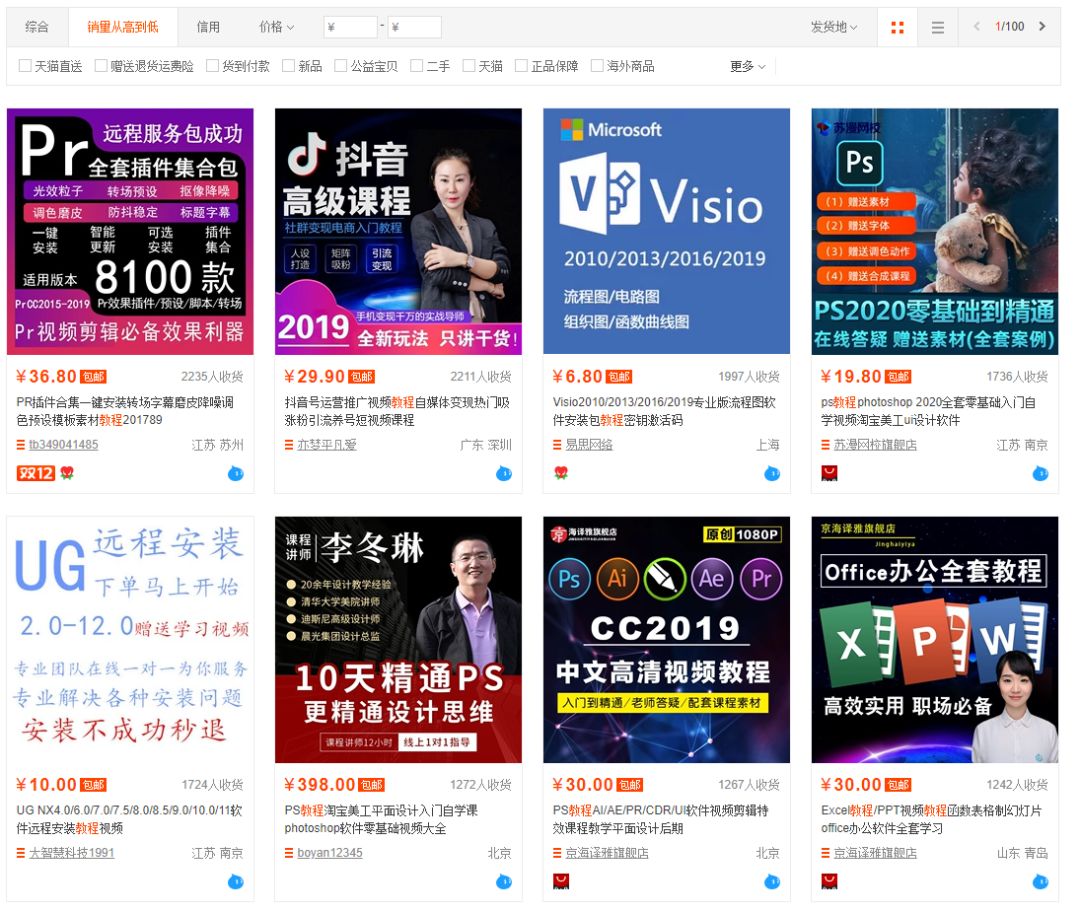Chat with Excel教程 seller via Wangwang icon
Viewport: 1080px width, 913px height.
click(x=1041, y=881)
